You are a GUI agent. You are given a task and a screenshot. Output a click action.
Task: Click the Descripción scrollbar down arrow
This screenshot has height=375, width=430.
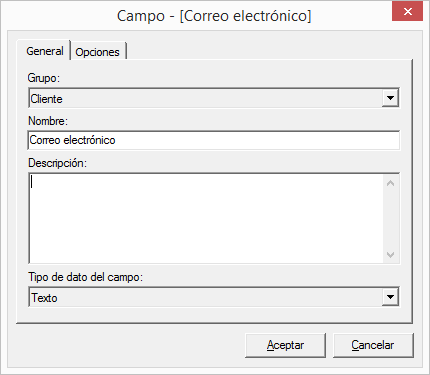[391, 255]
